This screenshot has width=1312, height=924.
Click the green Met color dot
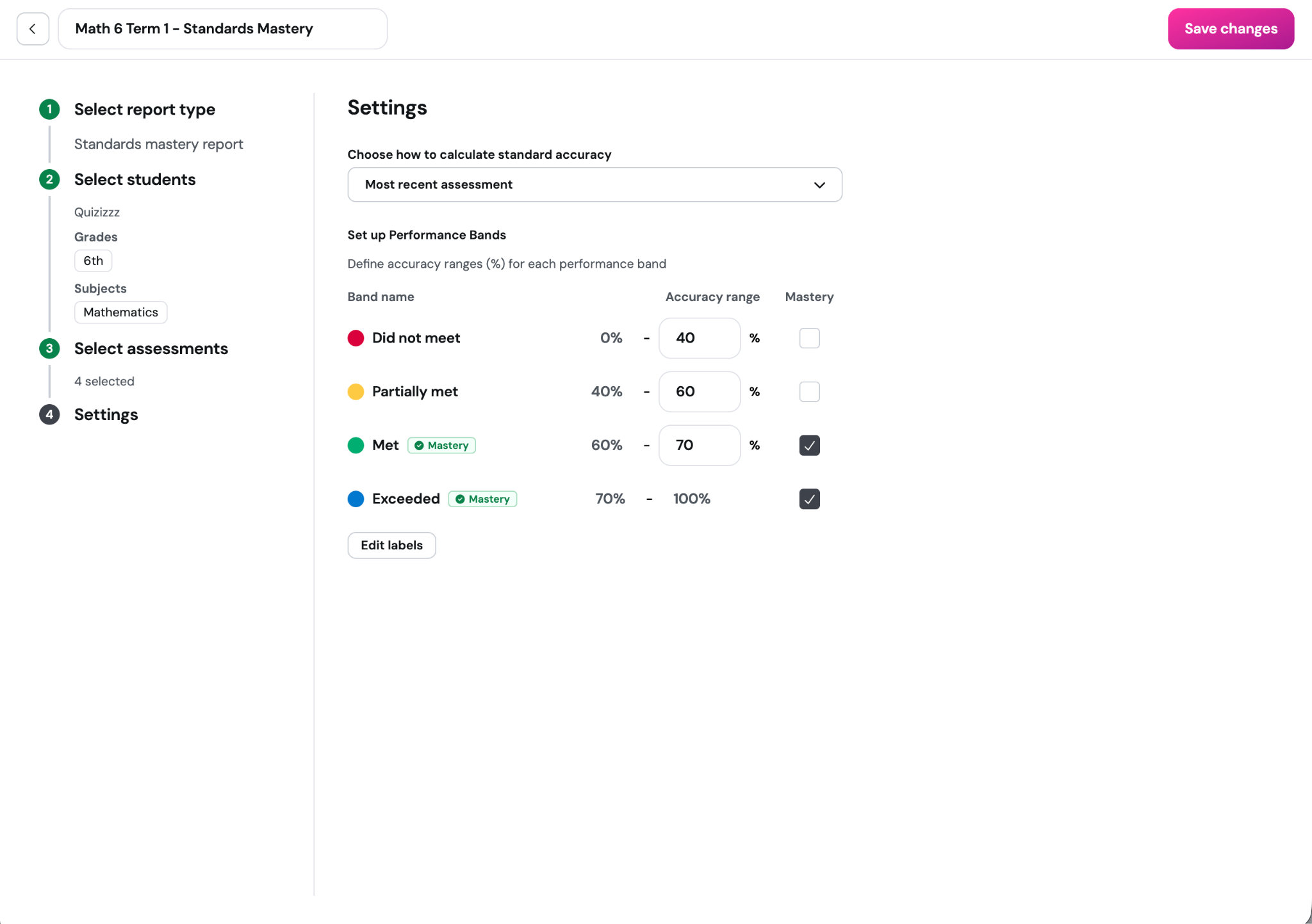point(356,445)
